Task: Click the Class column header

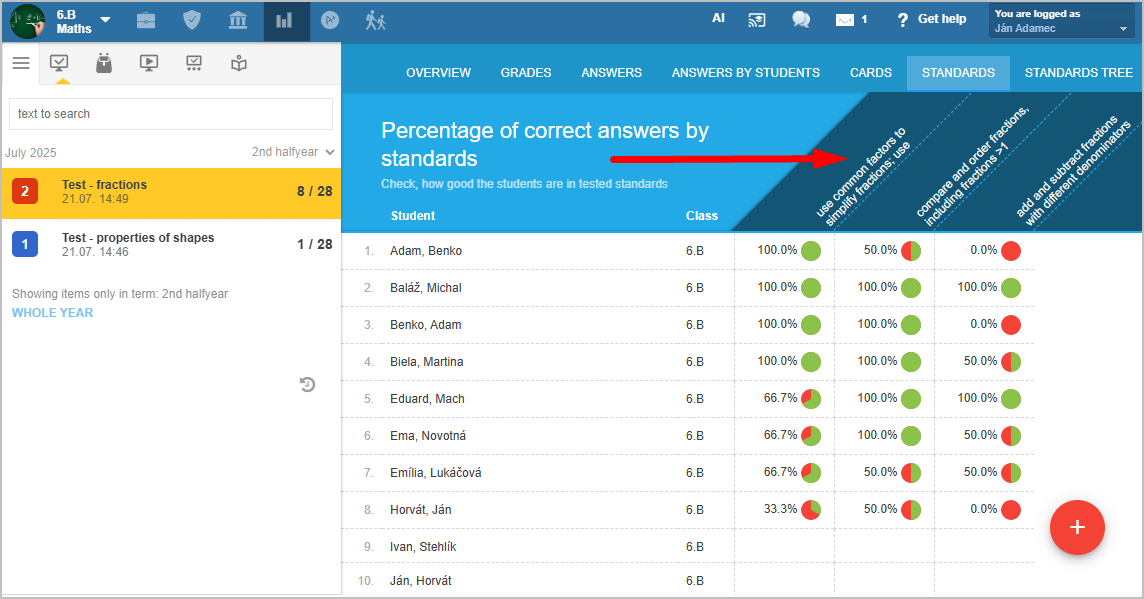Action: [702, 216]
